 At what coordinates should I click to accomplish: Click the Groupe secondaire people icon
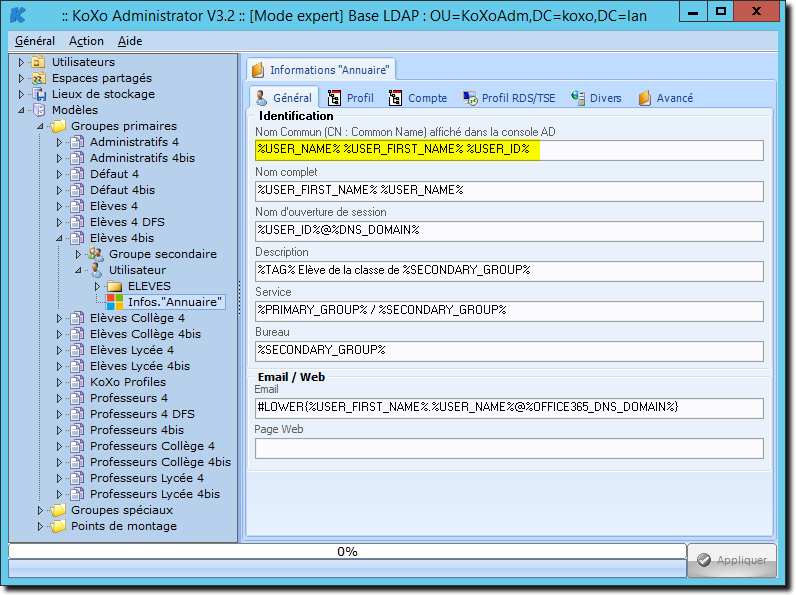point(96,254)
